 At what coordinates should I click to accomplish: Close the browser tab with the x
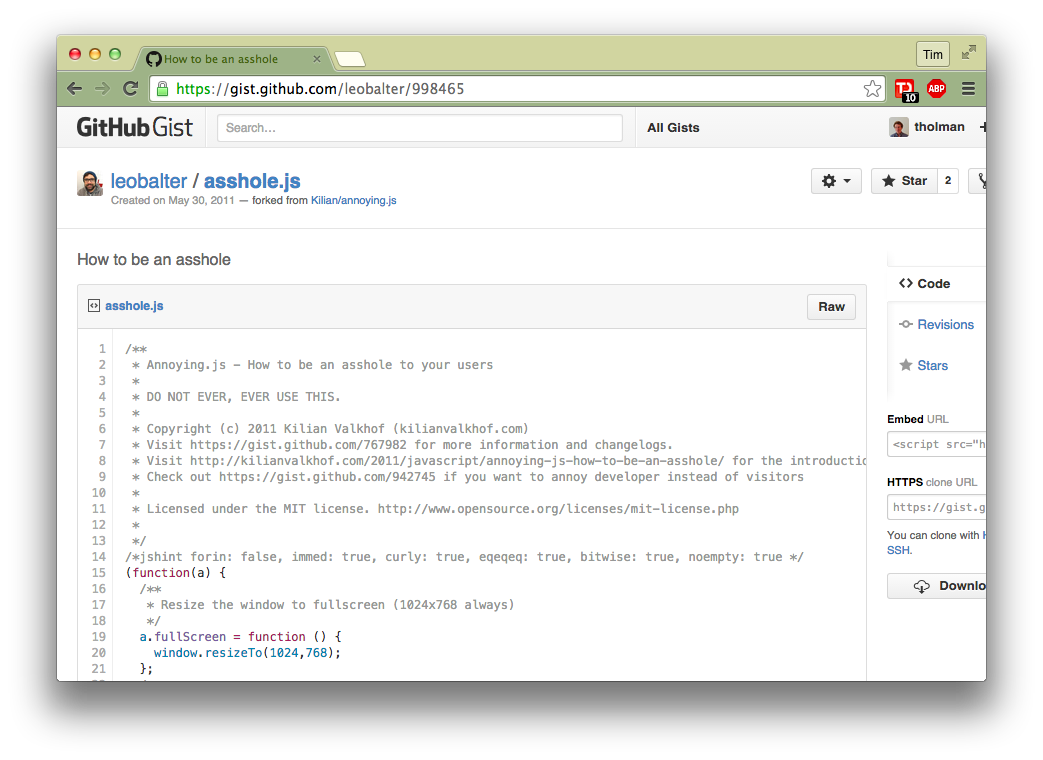(317, 59)
